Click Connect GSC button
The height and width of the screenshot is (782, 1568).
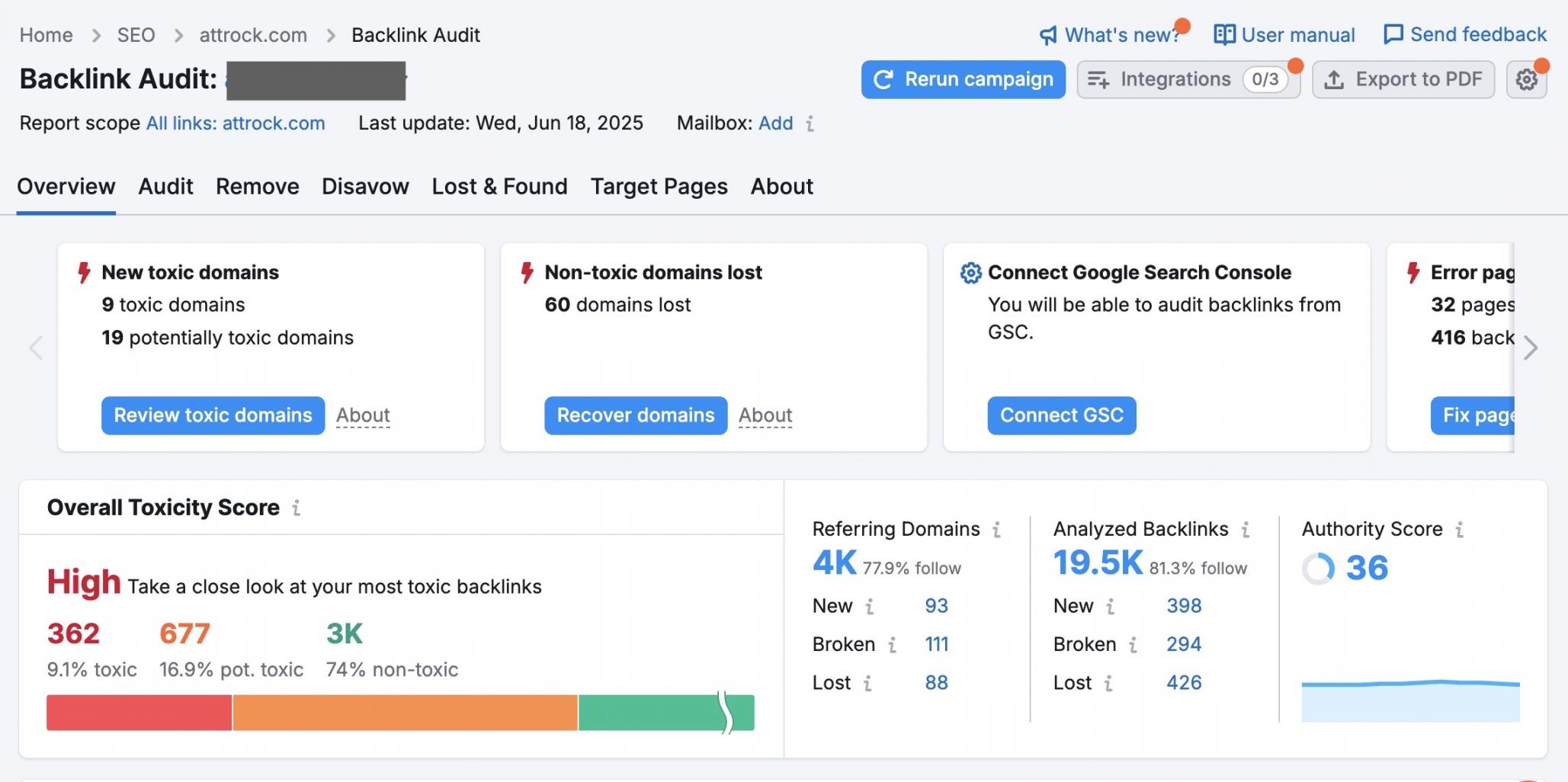coord(1062,415)
